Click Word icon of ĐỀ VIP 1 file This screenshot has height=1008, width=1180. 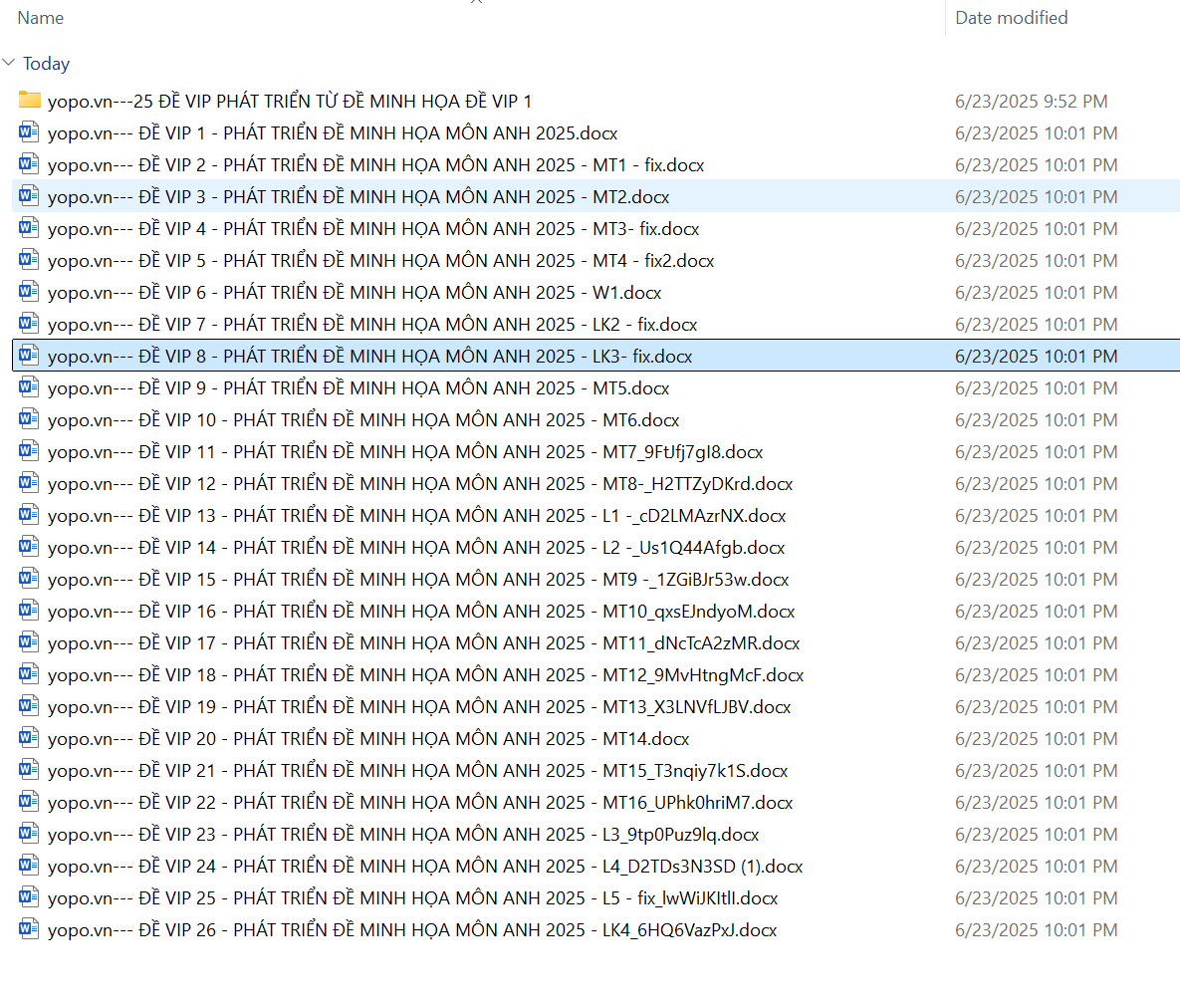pyautogui.click(x=29, y=132)
